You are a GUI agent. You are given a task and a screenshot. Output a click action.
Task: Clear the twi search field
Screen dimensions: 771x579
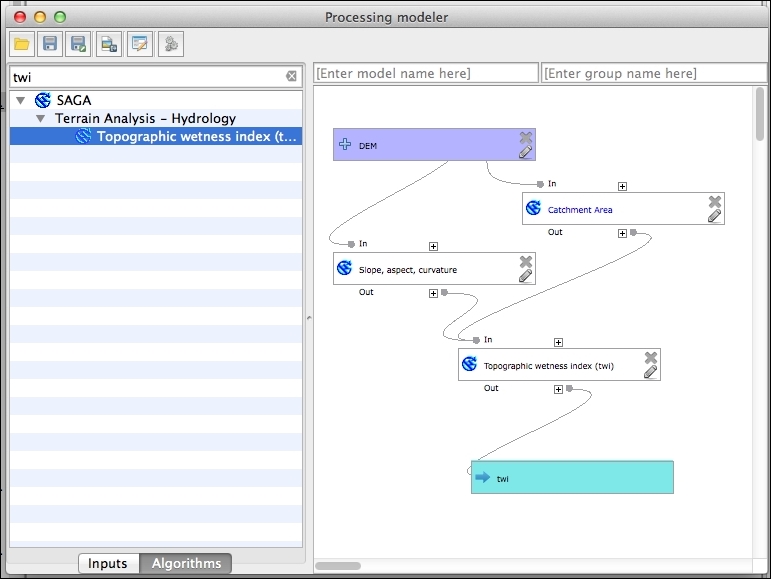pyautogui.click(x=292, y=76)
